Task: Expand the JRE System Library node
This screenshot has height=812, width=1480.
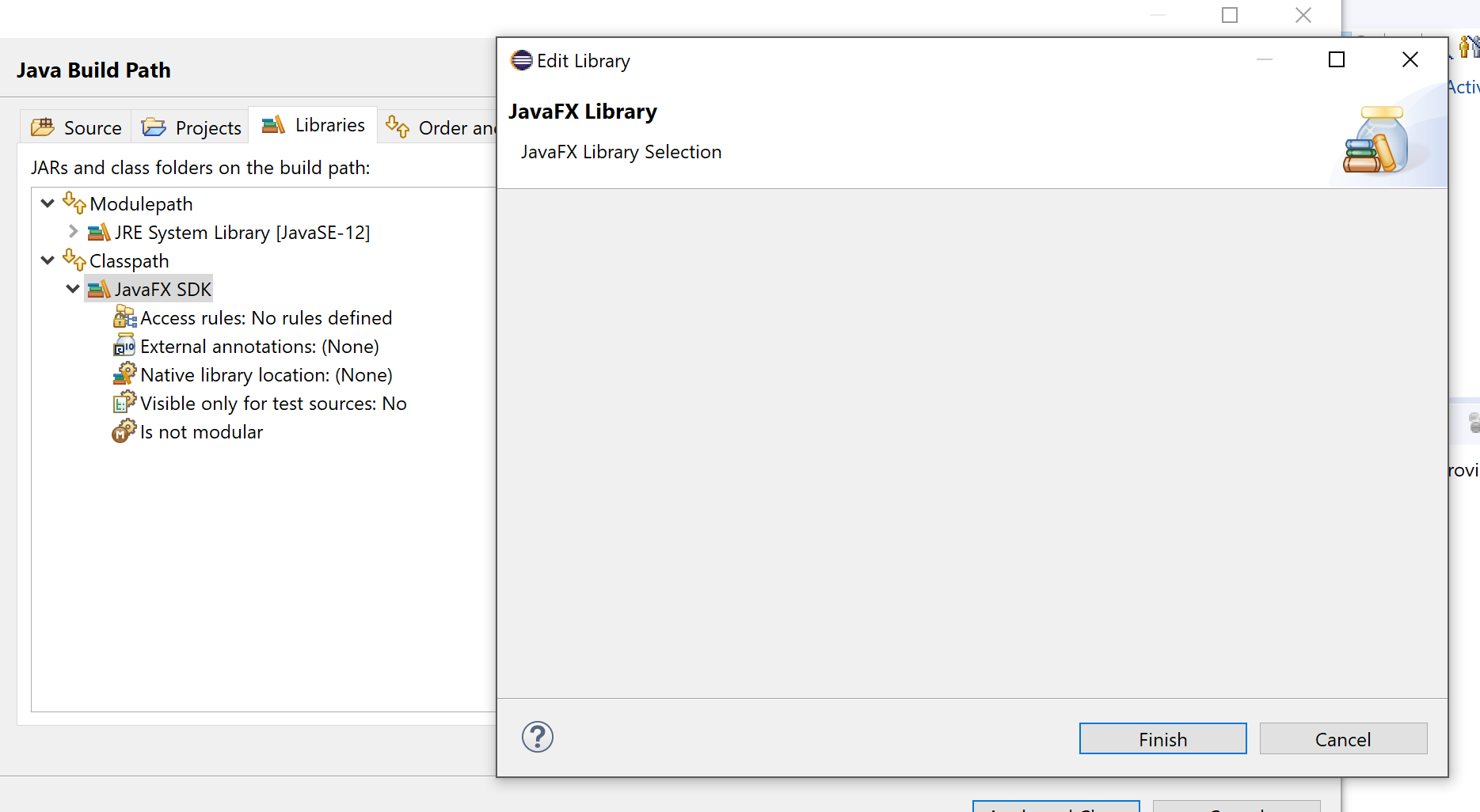Action: 73,232
